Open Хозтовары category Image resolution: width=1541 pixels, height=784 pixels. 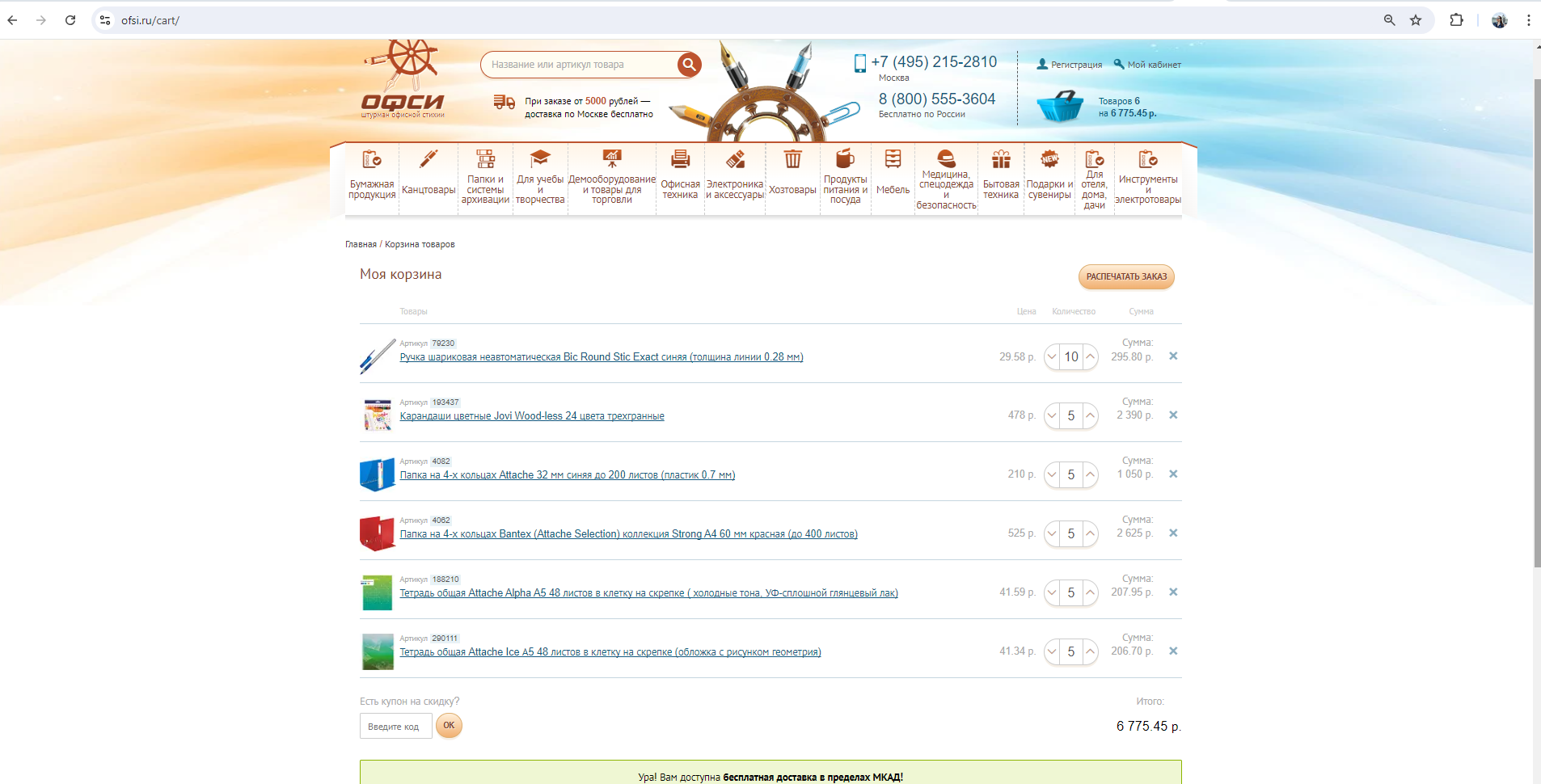tap(792, 179)
